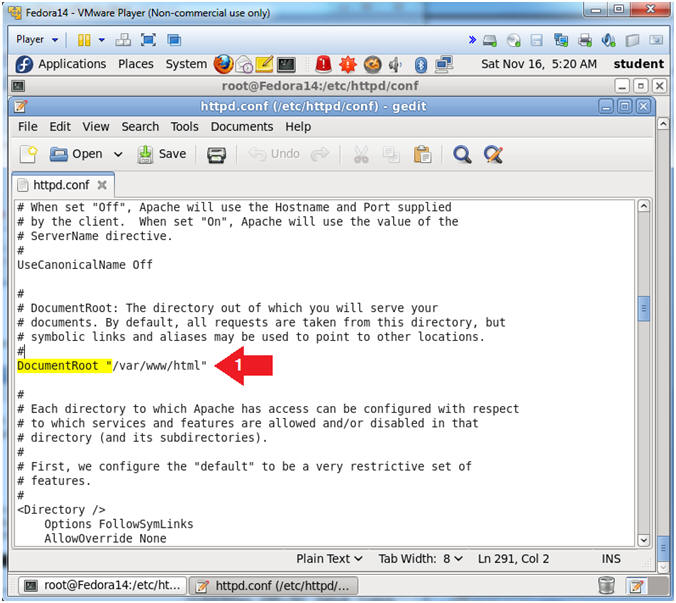
Task: Open the VMware Player menu dropdown
Action: point(37,40)
